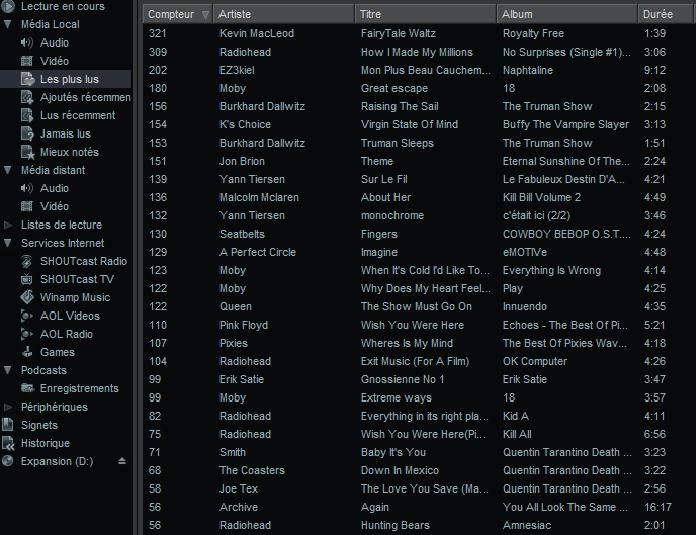
Task: Click the Expansion (D:) disc icon
Action: pos(8,461)
